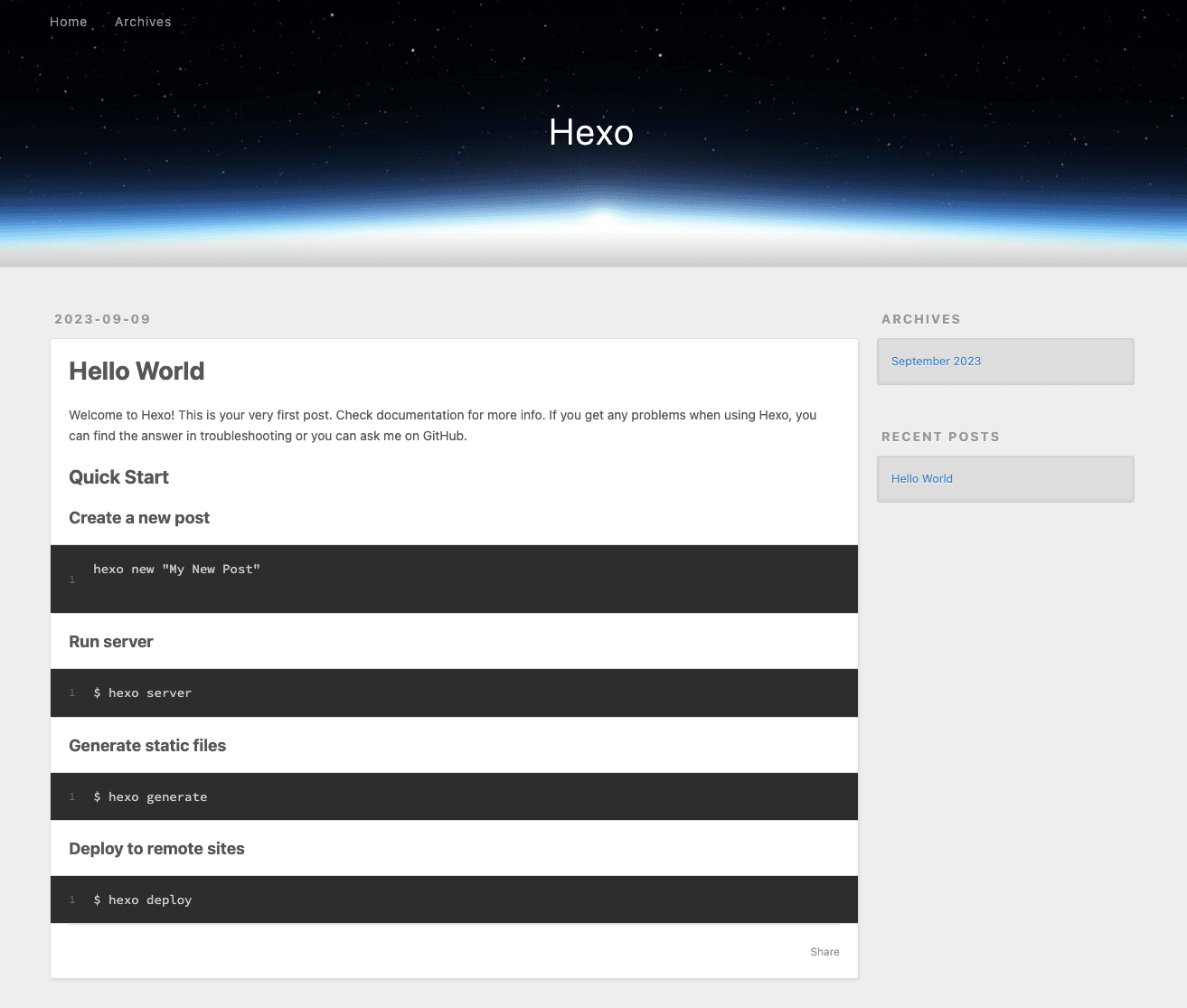Click the "$ hexo server" code line
The image size is (1187, 1008).
point(143,693)
